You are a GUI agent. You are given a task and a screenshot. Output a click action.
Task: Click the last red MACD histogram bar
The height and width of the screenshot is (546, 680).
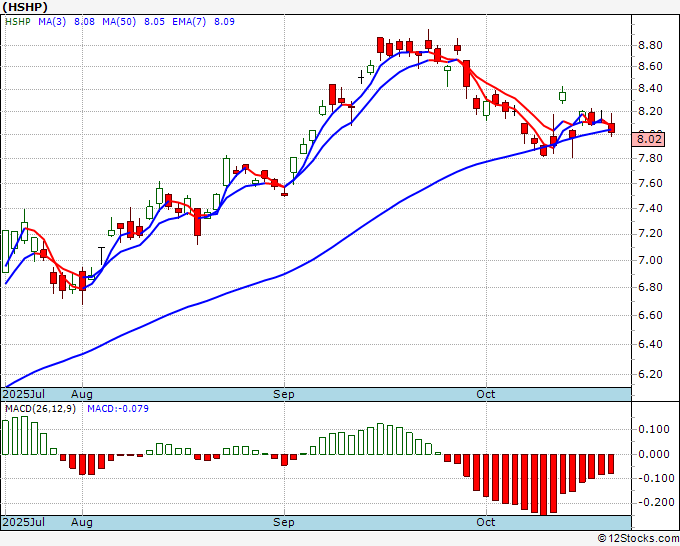point(611,464)
